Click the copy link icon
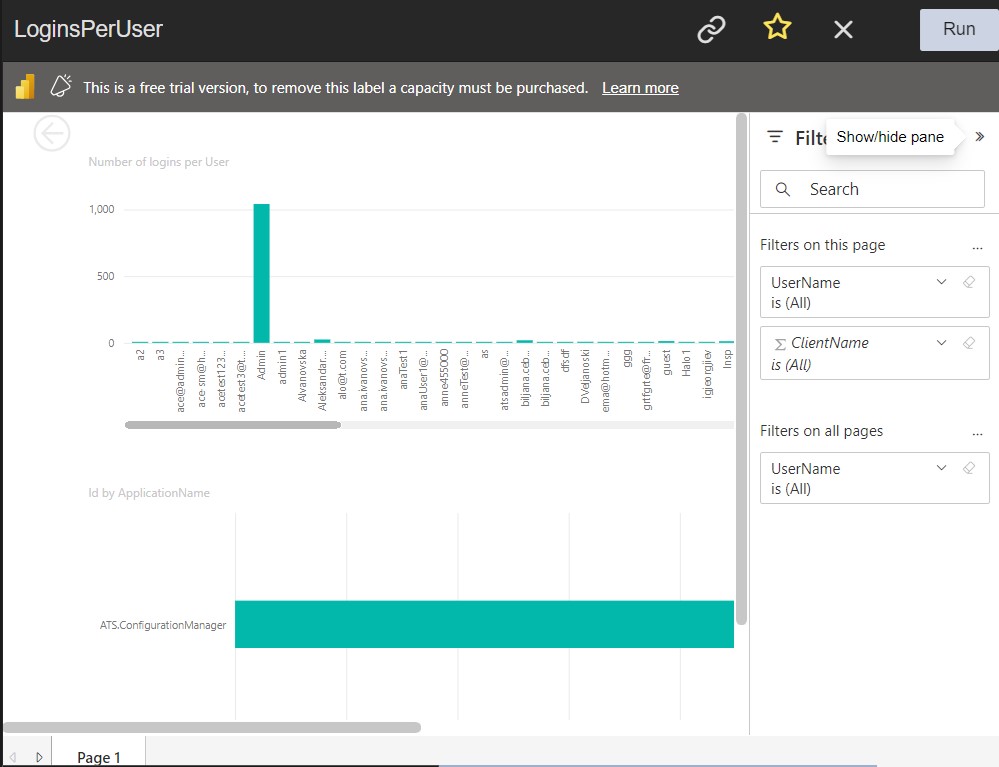The height and width of the screenshot is (767, 999). (711, 30)
